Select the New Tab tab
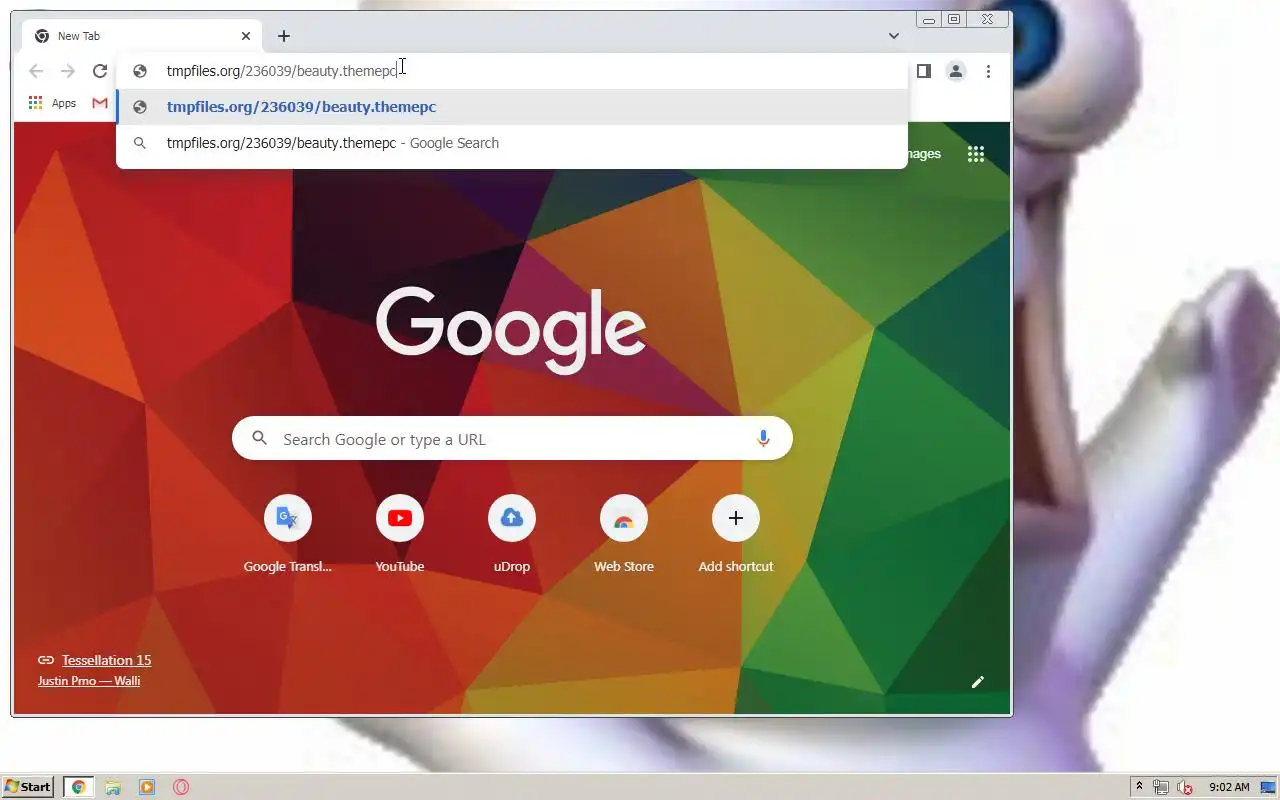1280x800 pixels. pyautogui.click(x=142, y=36)
